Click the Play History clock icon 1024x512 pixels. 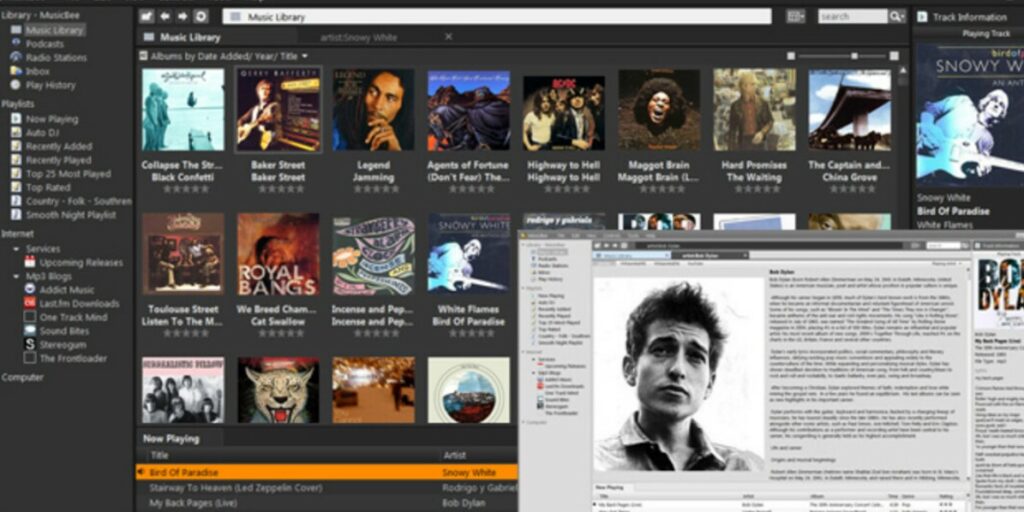(x=16, y=84)
